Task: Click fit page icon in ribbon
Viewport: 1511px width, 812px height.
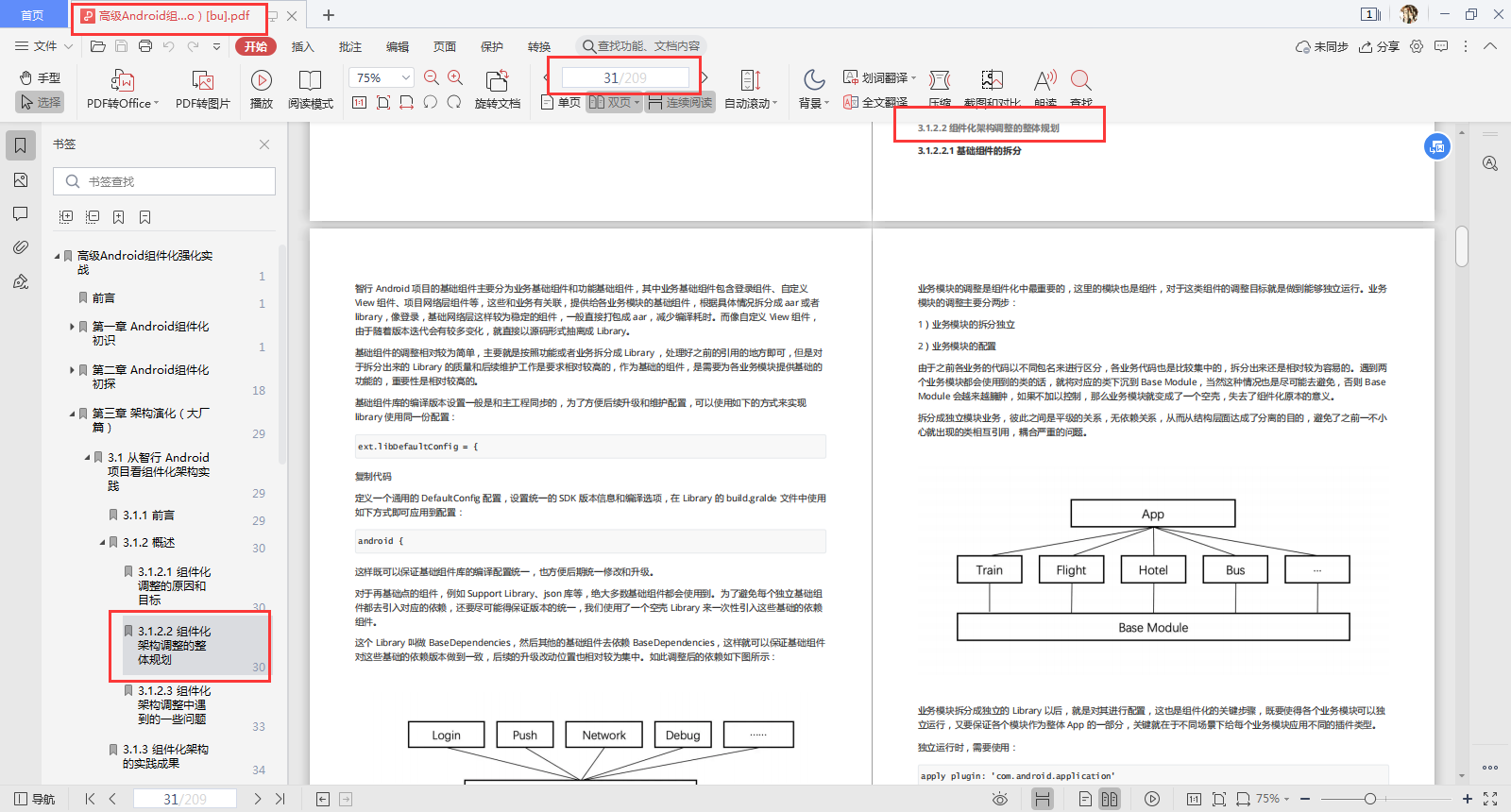Action: click(383, 102)
